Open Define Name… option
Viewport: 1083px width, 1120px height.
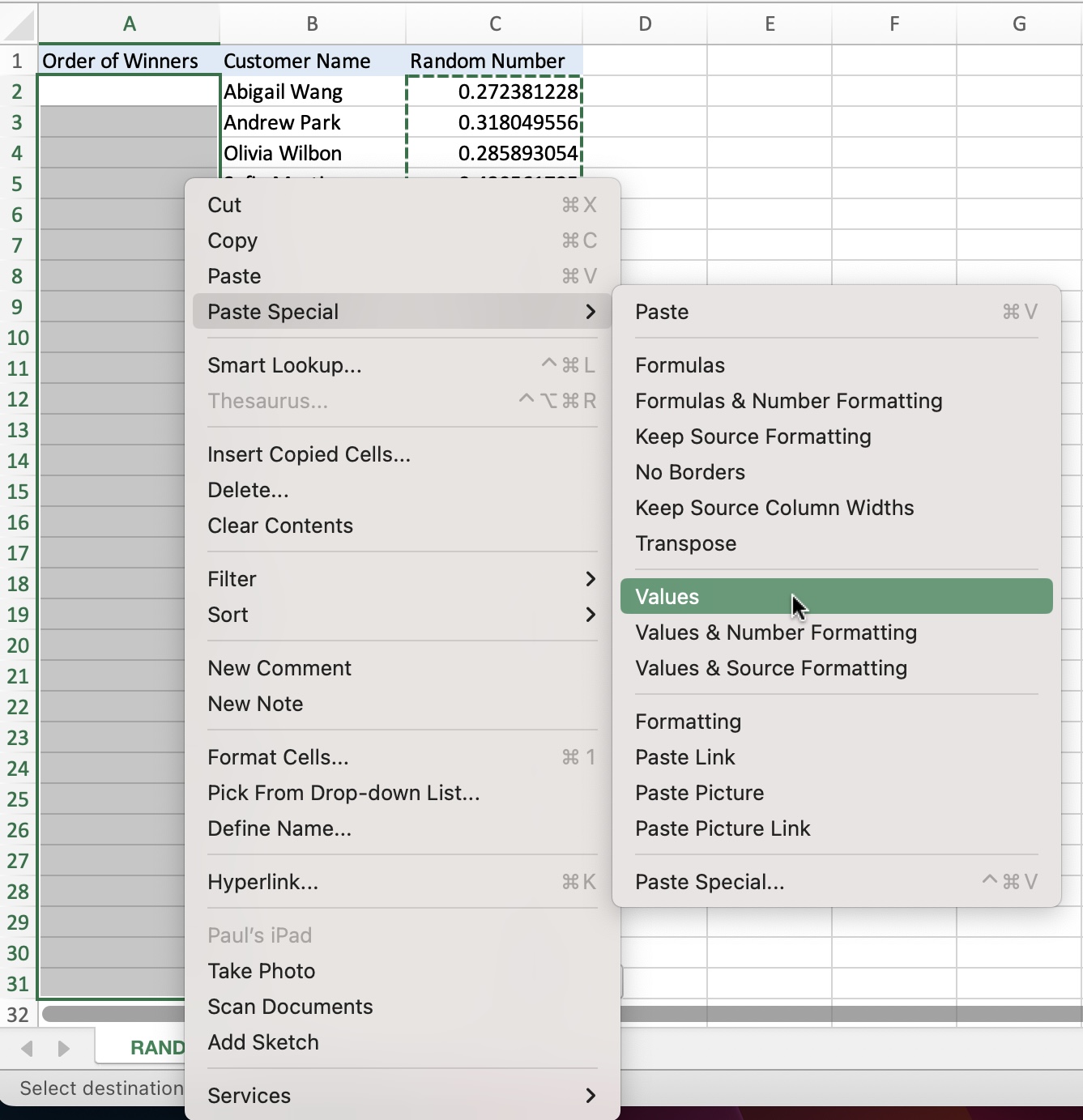click(x=403, y=828)
